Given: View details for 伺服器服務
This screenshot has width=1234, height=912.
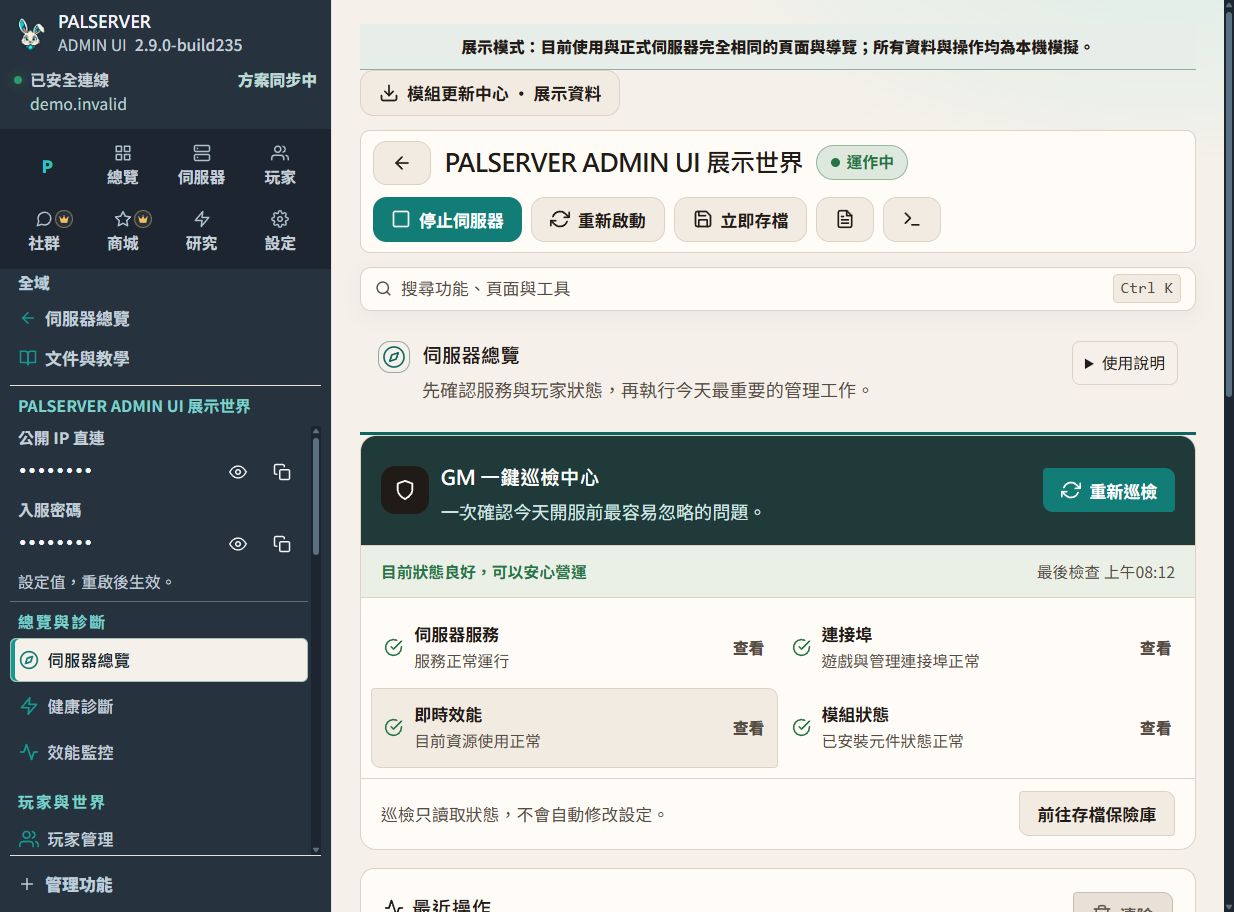Looking at the screenshot, I should 748,648.
